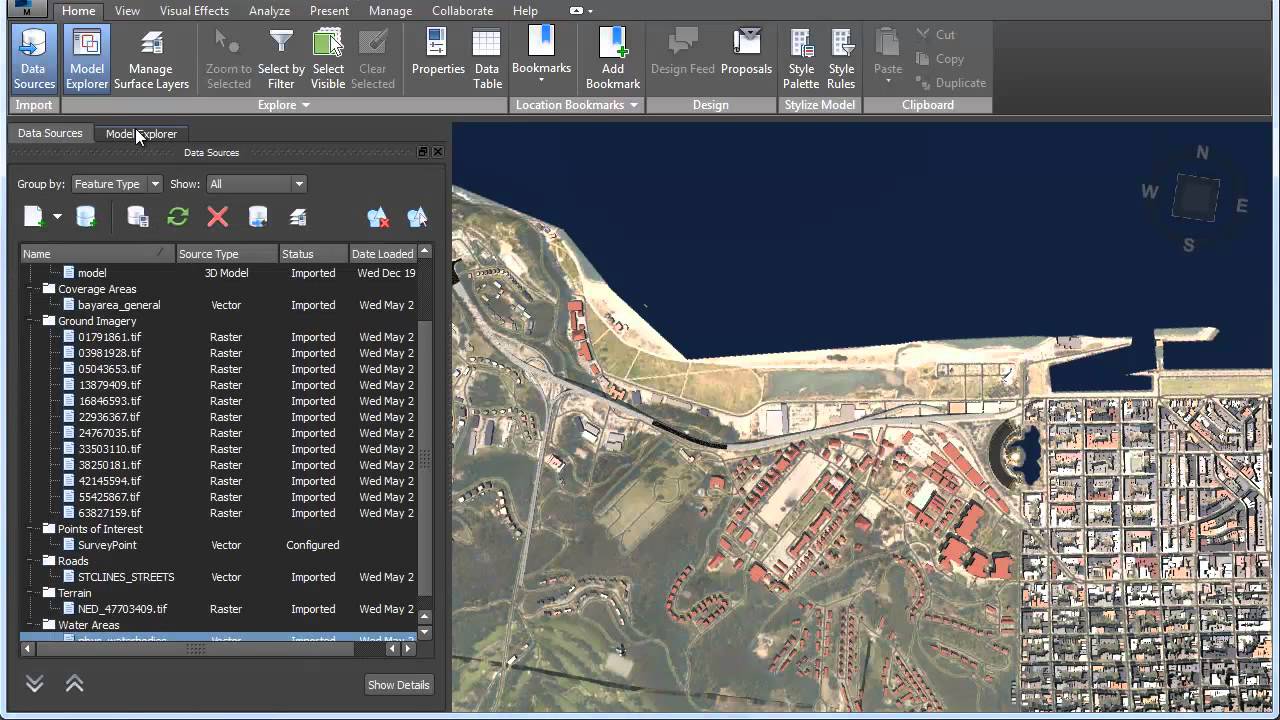Open the Proposals tool
Screen dimensions: 1280x720
click(746, 59)
